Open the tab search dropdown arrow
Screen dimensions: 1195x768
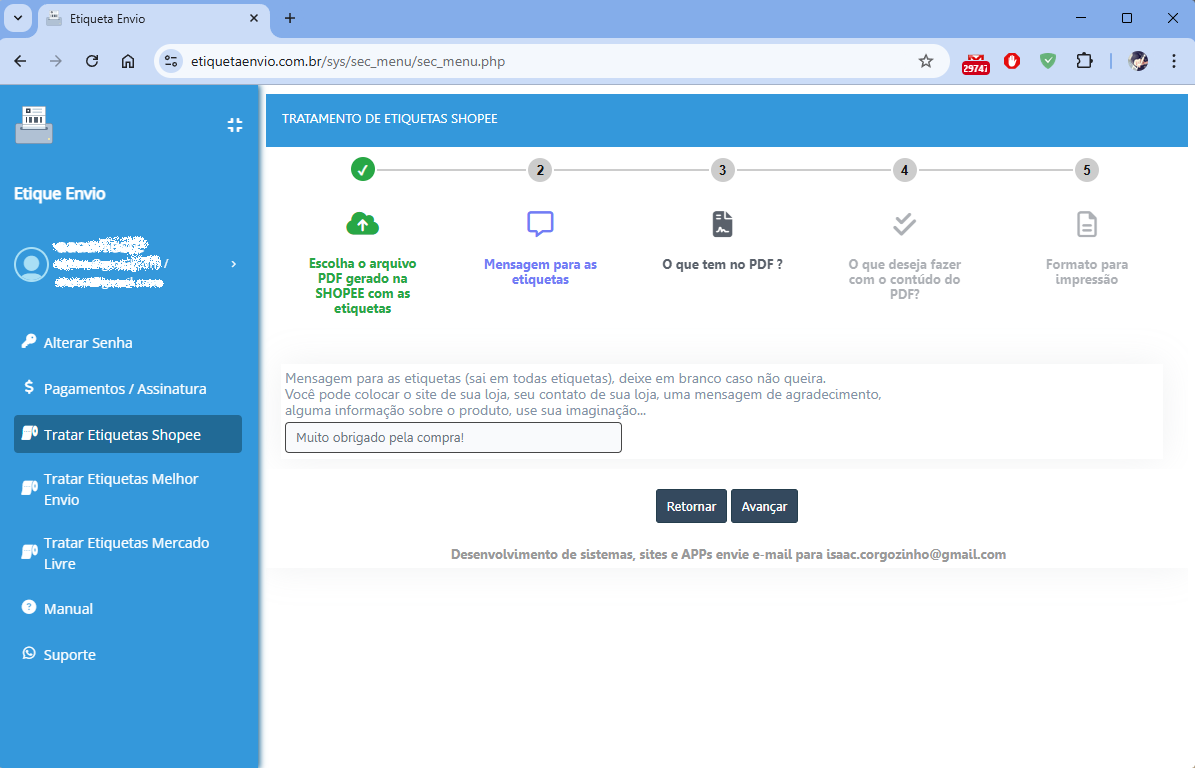click(x=18, y=18)
